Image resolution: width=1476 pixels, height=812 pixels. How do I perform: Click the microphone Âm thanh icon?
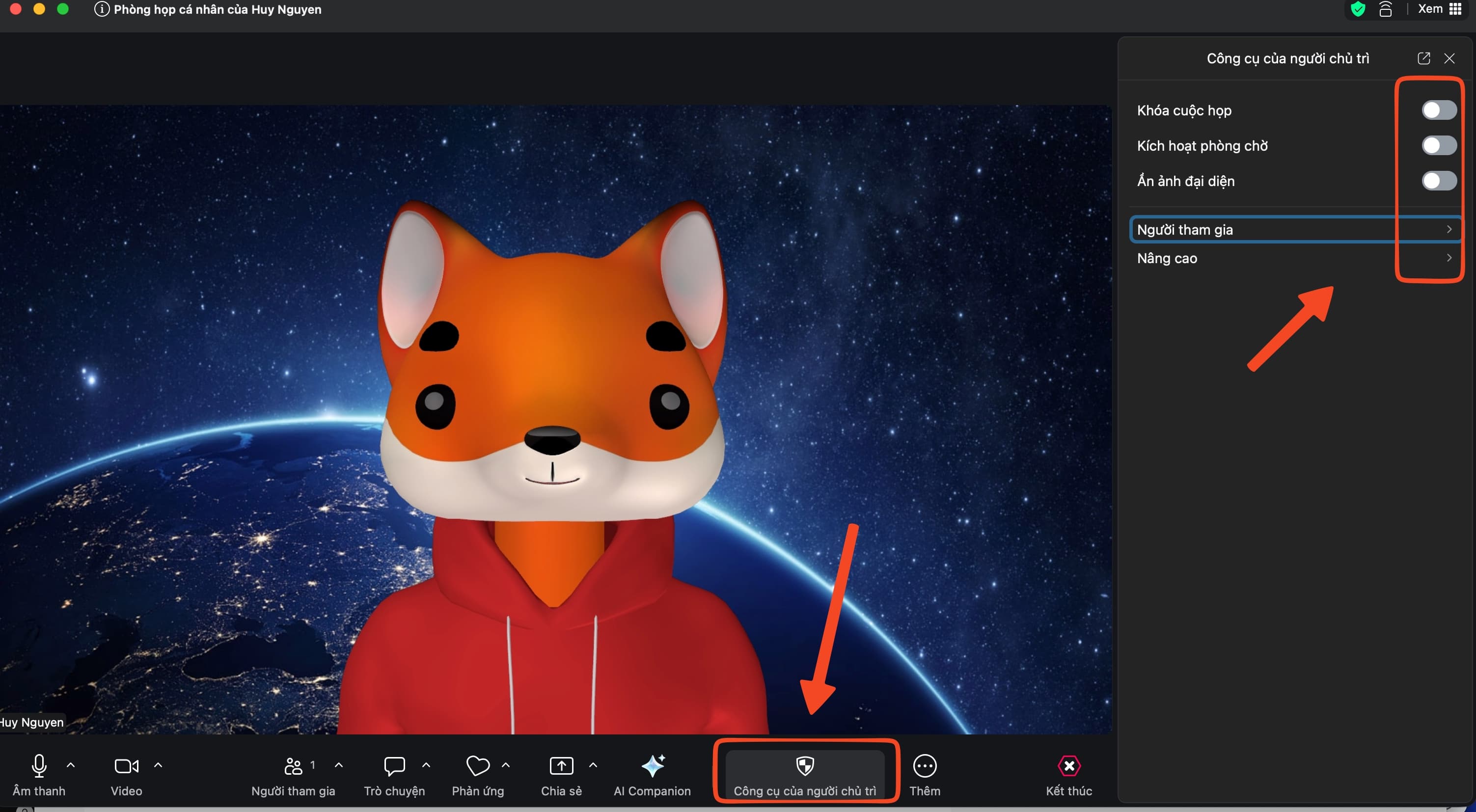(x=39, y=765)
